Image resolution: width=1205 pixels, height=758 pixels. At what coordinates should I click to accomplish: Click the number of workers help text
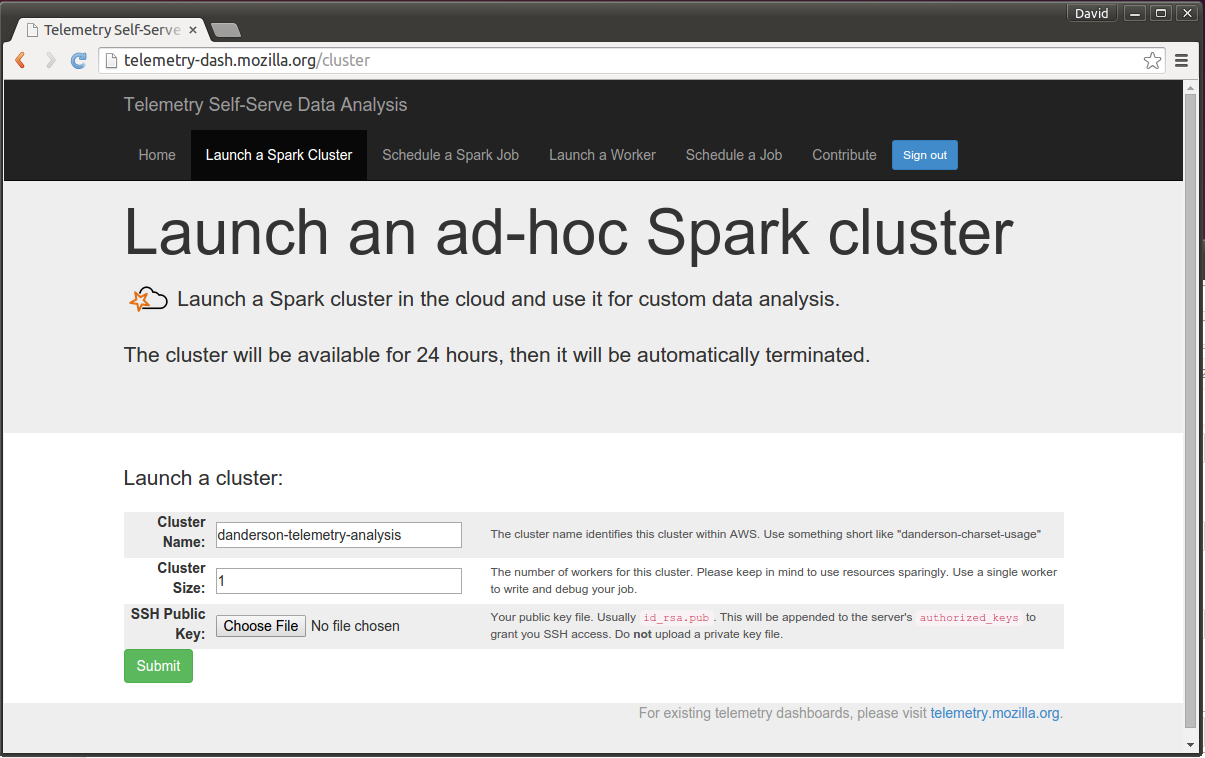pyautogui.click(x=774, y=581)
